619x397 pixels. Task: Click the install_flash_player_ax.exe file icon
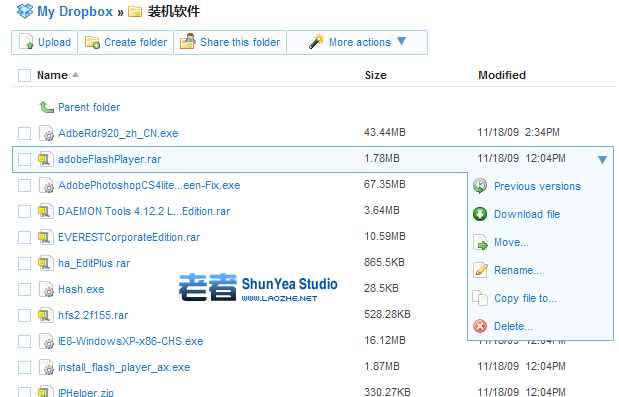pos(46,367)
